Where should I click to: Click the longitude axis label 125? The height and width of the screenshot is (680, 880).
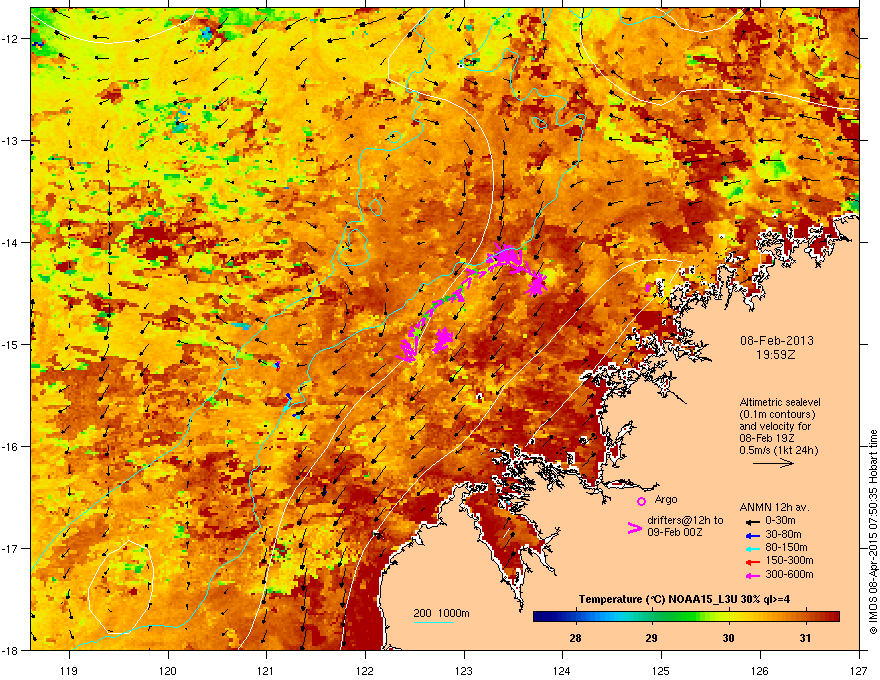661,670
